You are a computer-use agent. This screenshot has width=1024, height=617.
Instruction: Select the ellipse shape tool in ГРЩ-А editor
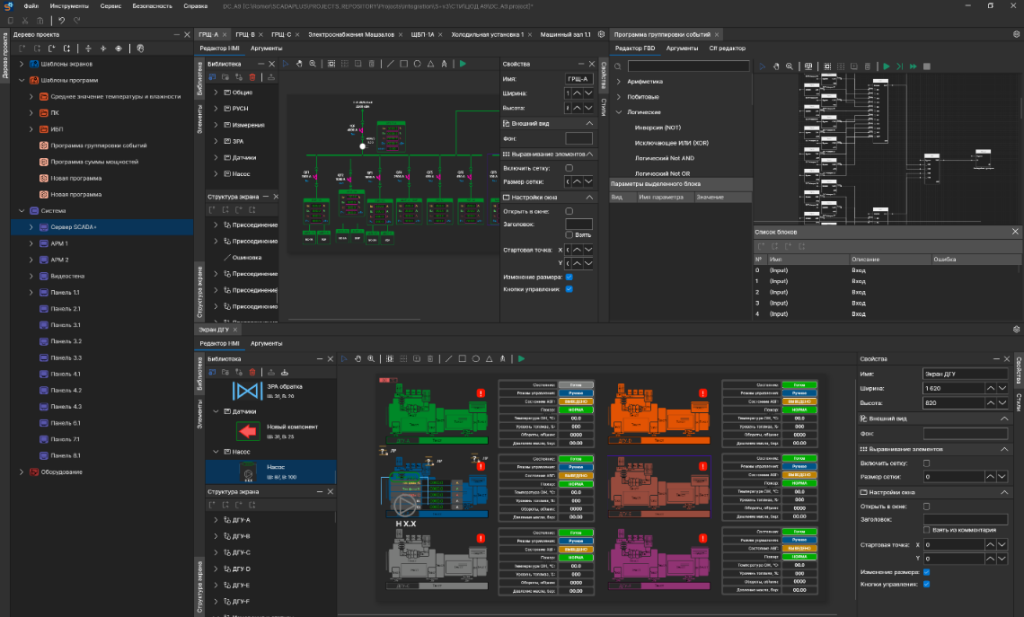(416, 64)
